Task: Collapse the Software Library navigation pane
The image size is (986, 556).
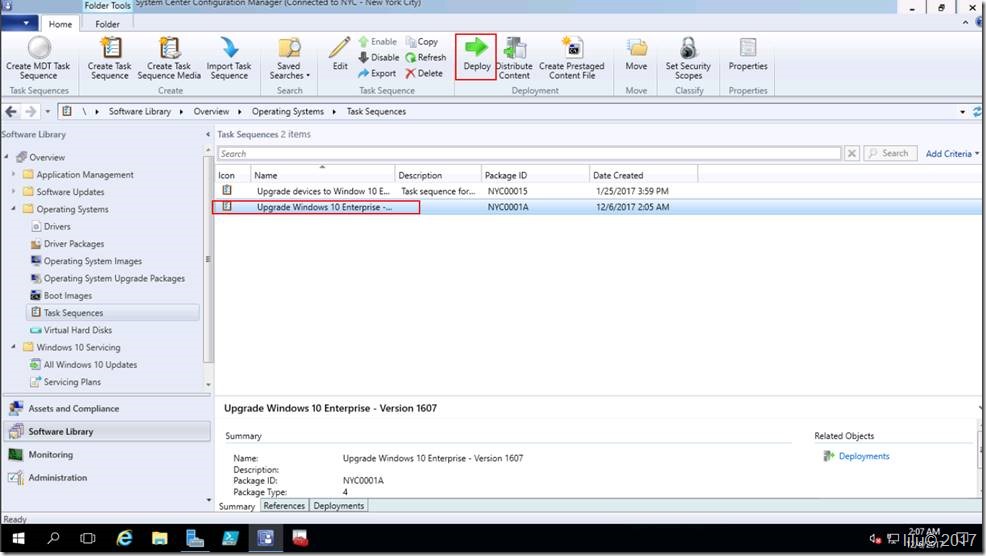Action: pyautogui.click(x=208, y=134)
